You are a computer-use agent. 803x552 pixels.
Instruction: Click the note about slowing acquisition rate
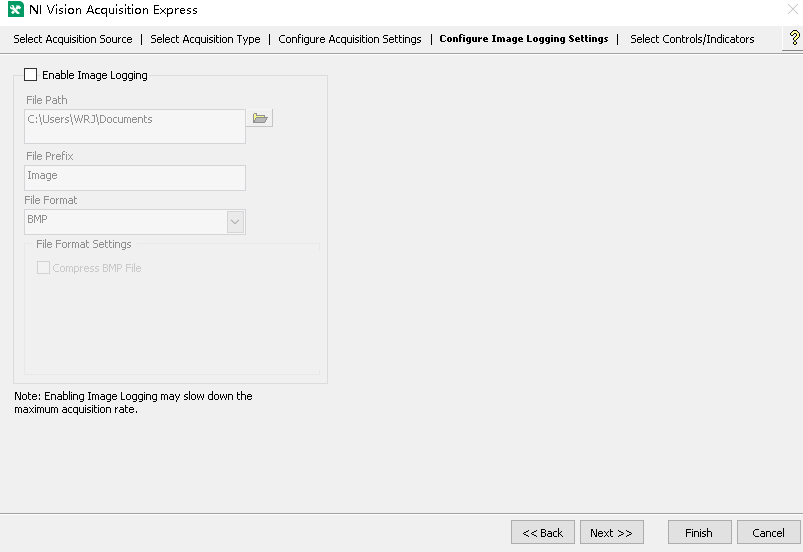(133, 402)
